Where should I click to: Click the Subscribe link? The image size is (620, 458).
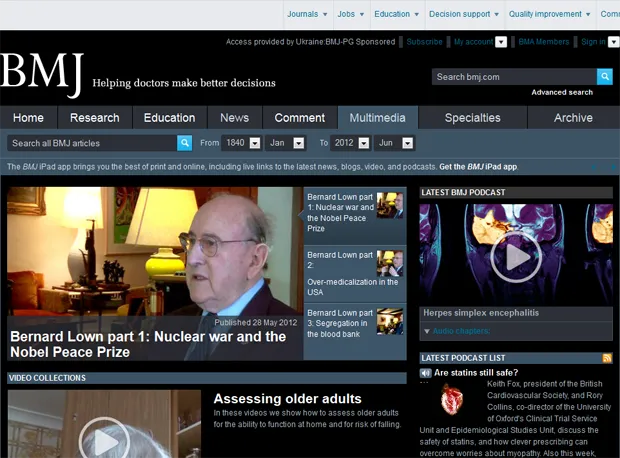pos(424,42)
